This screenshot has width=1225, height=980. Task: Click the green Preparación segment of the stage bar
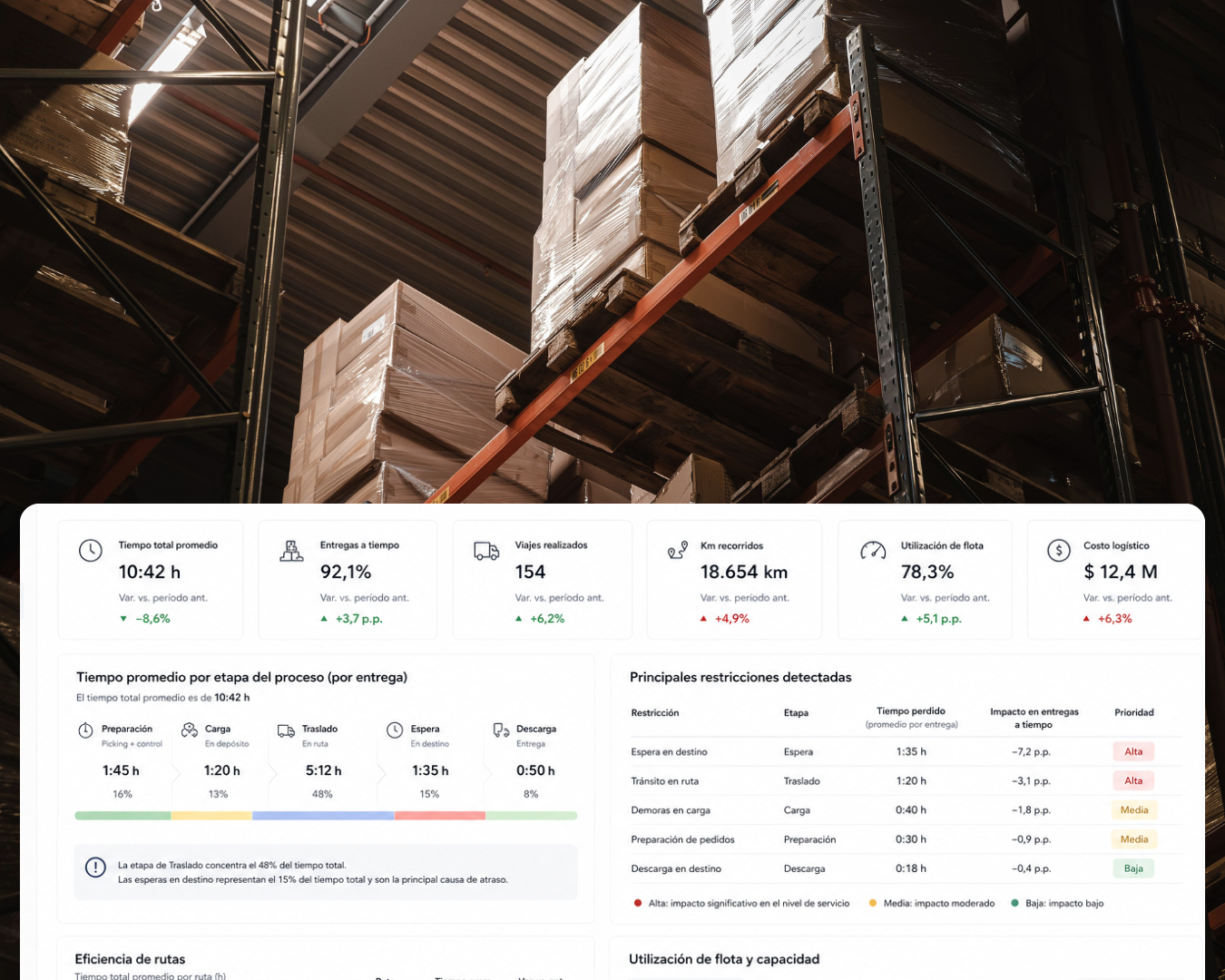[x=122, y=816]
